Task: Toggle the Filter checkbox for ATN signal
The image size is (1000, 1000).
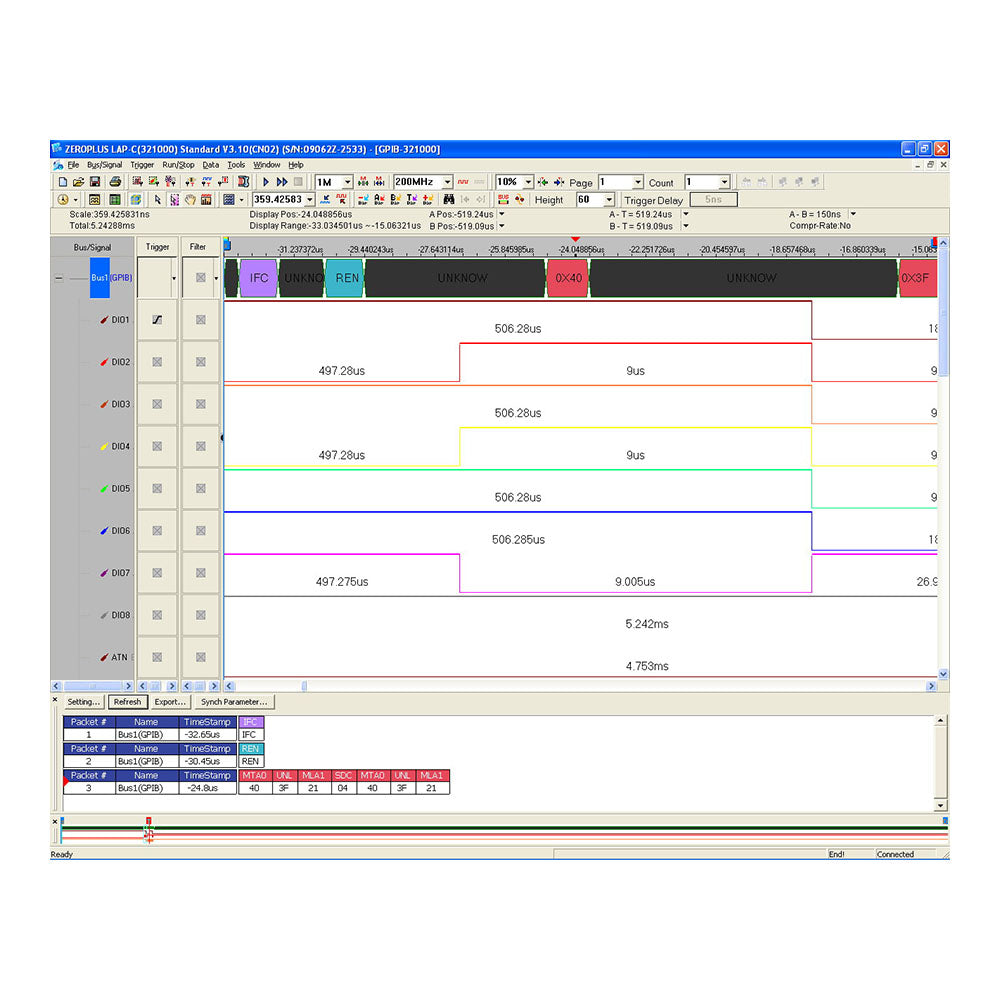Action: (199, 657)
